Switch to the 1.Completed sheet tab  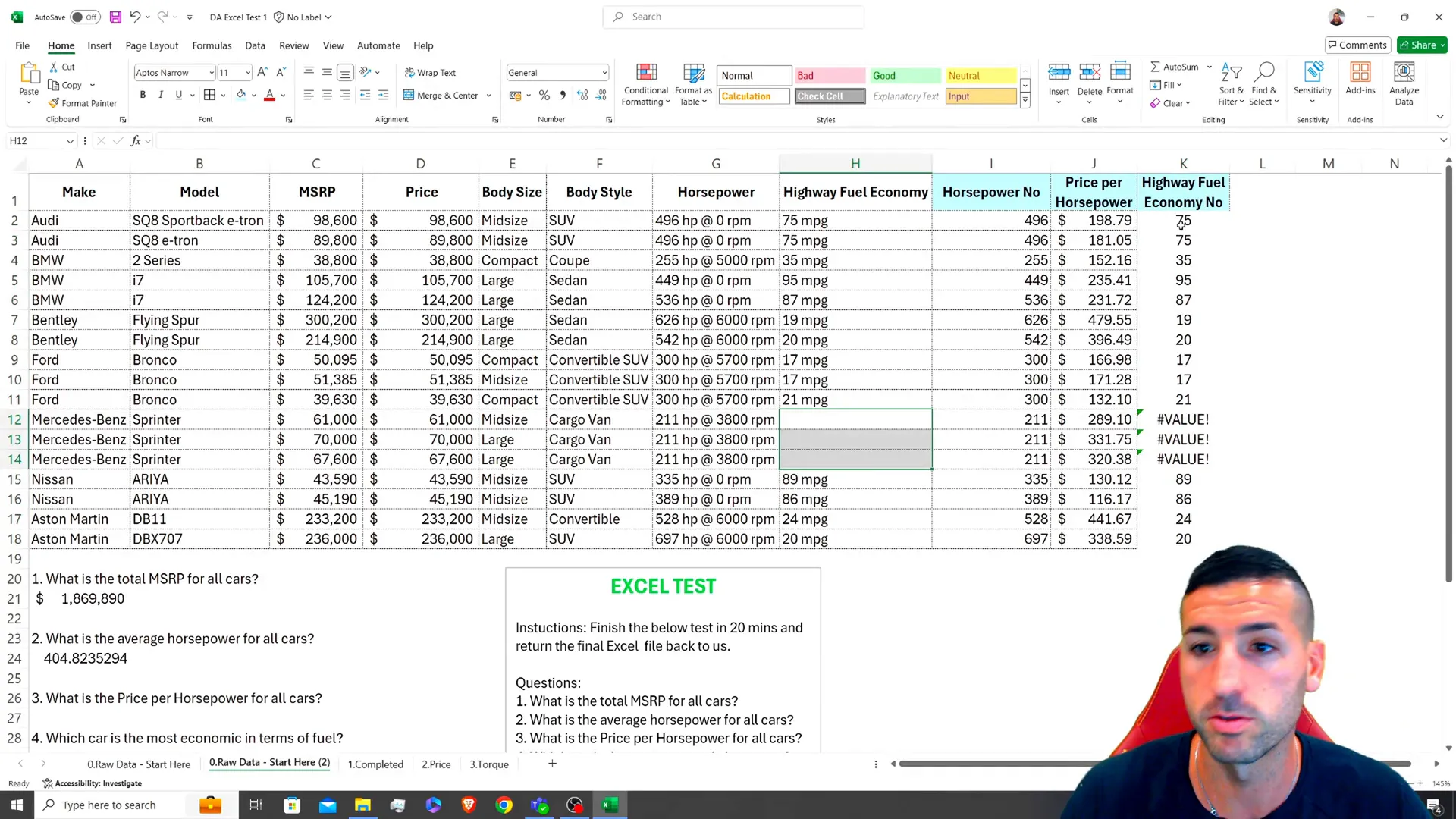click(x=375, y=764)
